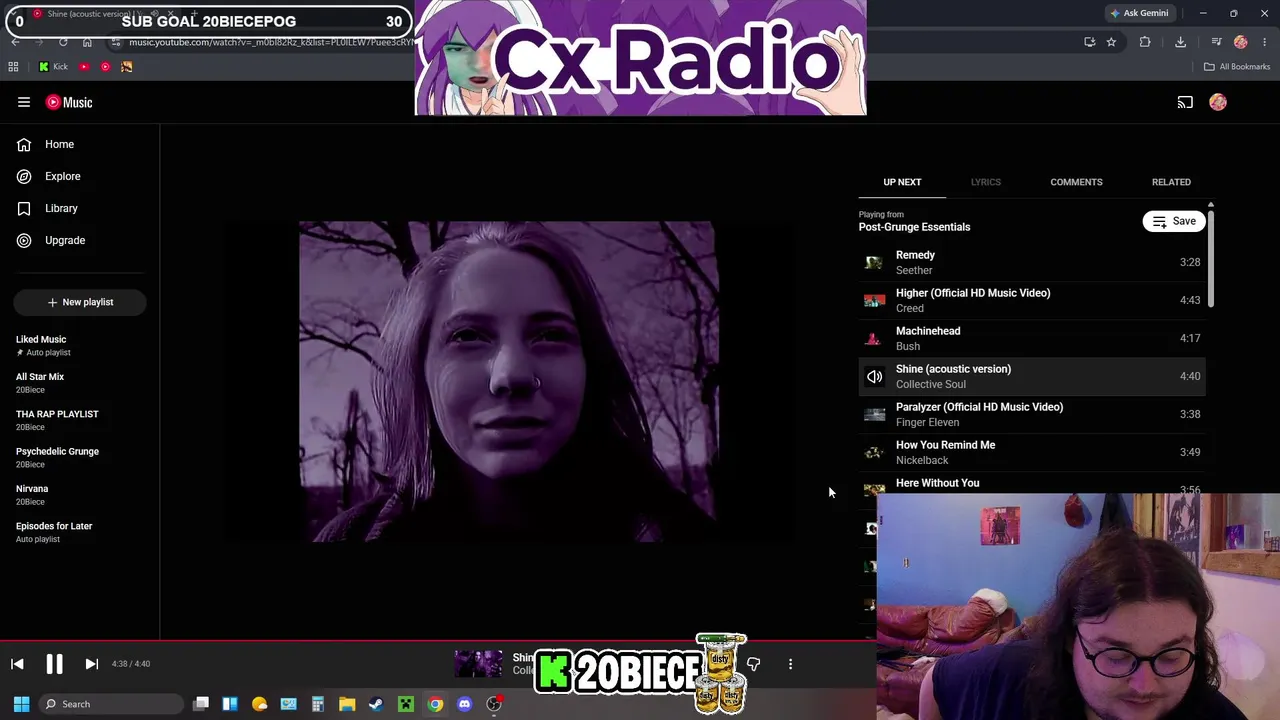Switch to the RELATED tab
Image resolution: width=1280 pixels, height=720 pixels.
click(1171, 182)
